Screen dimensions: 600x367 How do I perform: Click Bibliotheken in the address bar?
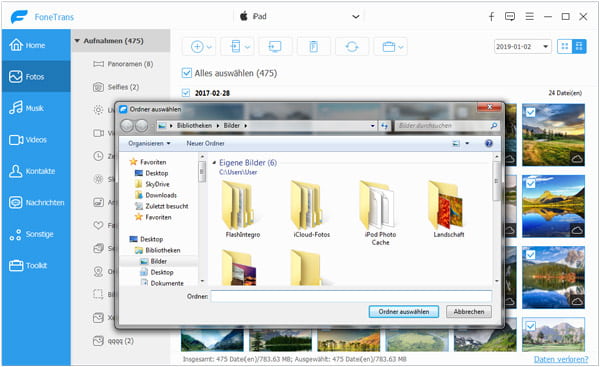tap(194, 126)
